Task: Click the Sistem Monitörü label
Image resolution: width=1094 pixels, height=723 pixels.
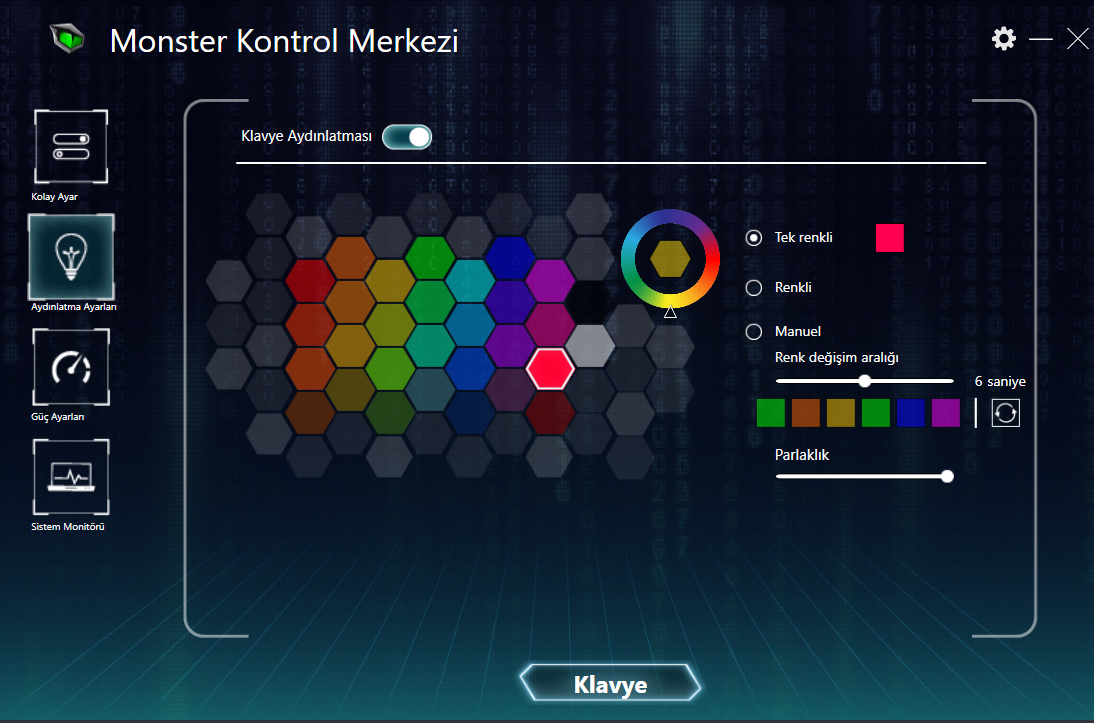Action: tap(68, 527)
